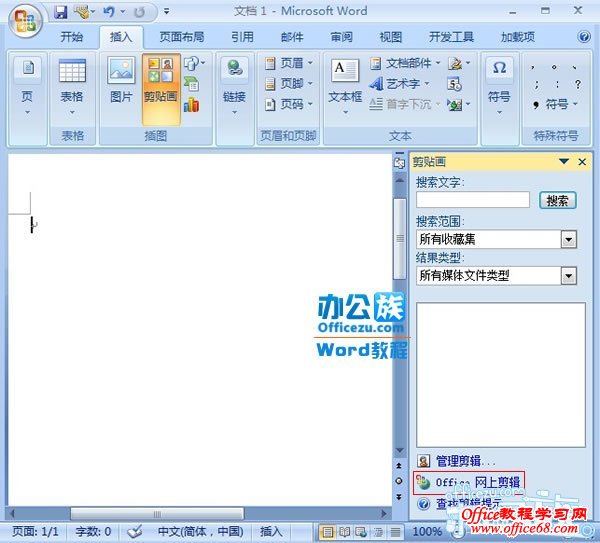Select Web Layout view in status bar
Viewport: 600px width, 543px height.
pos(360,532)
